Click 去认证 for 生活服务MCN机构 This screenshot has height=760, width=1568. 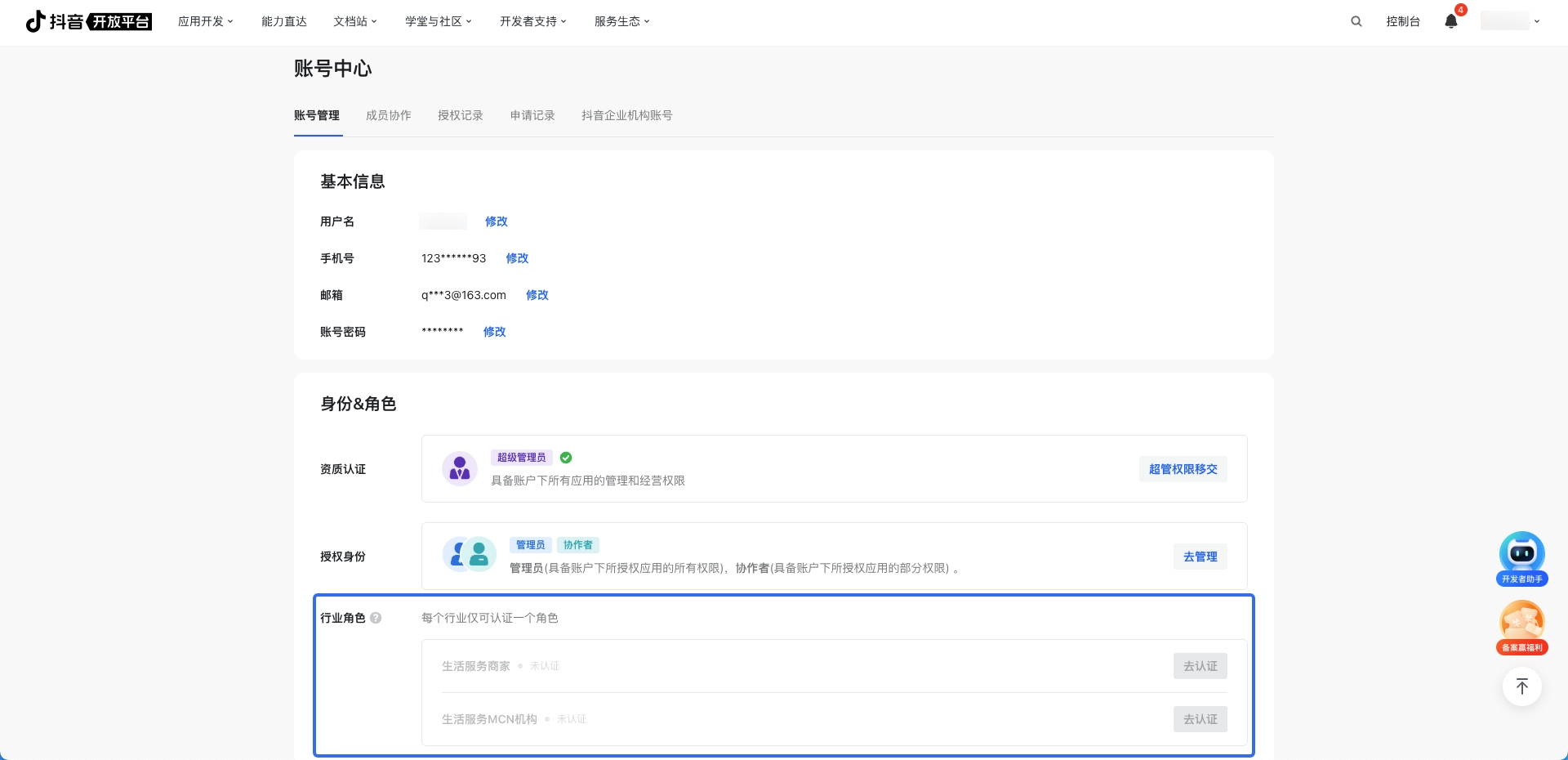click(1200, 719)
